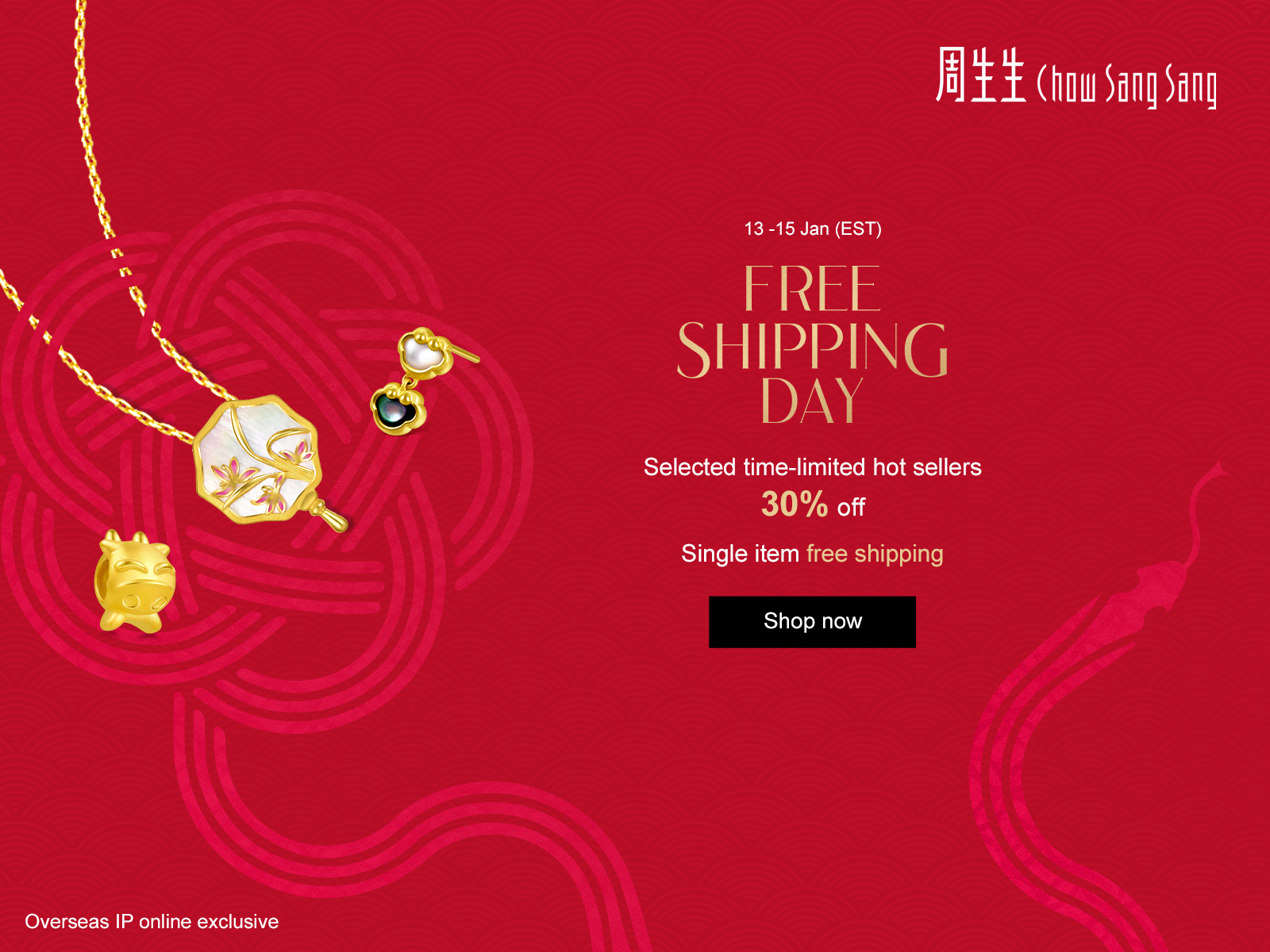Open the Chinese 周生生 logo characters

tap(980, 75)
